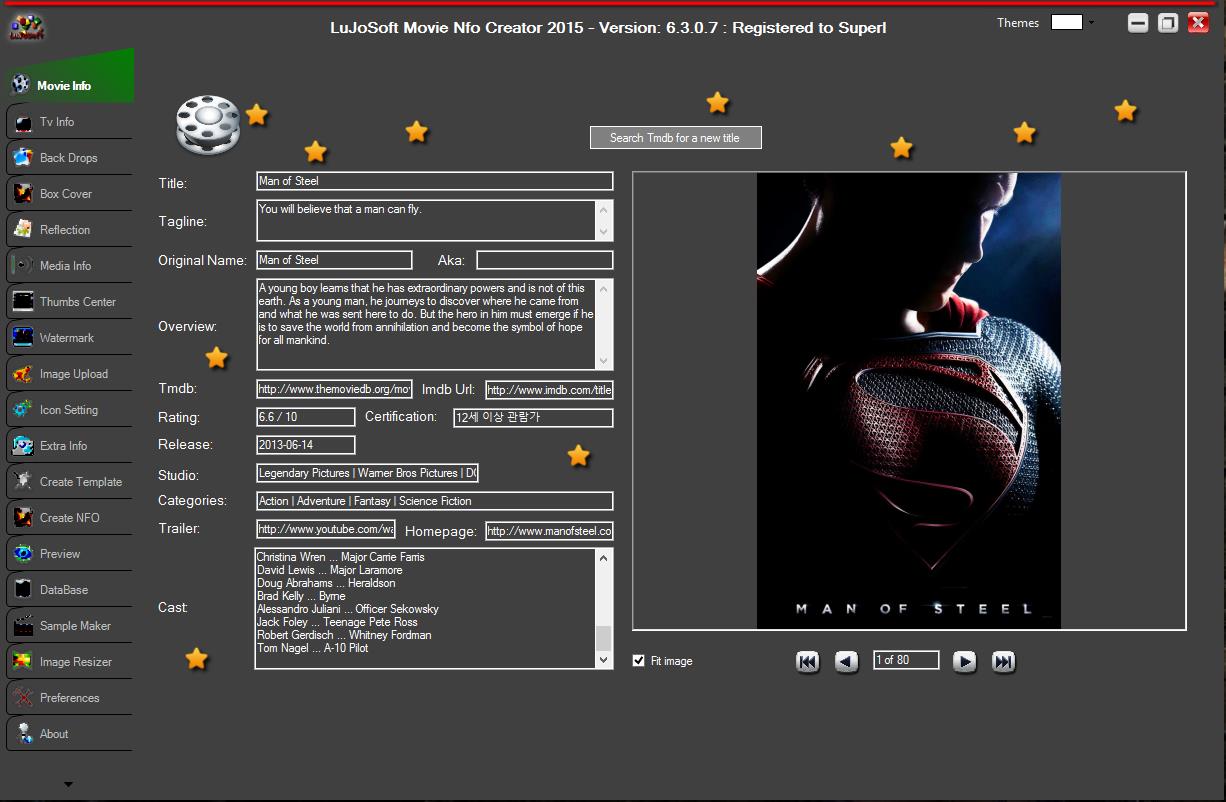This screenshot has width=1226, height=802.
Task: Select cast row 'Brad Kelly ... Byrne'
Action: point(301,596)
